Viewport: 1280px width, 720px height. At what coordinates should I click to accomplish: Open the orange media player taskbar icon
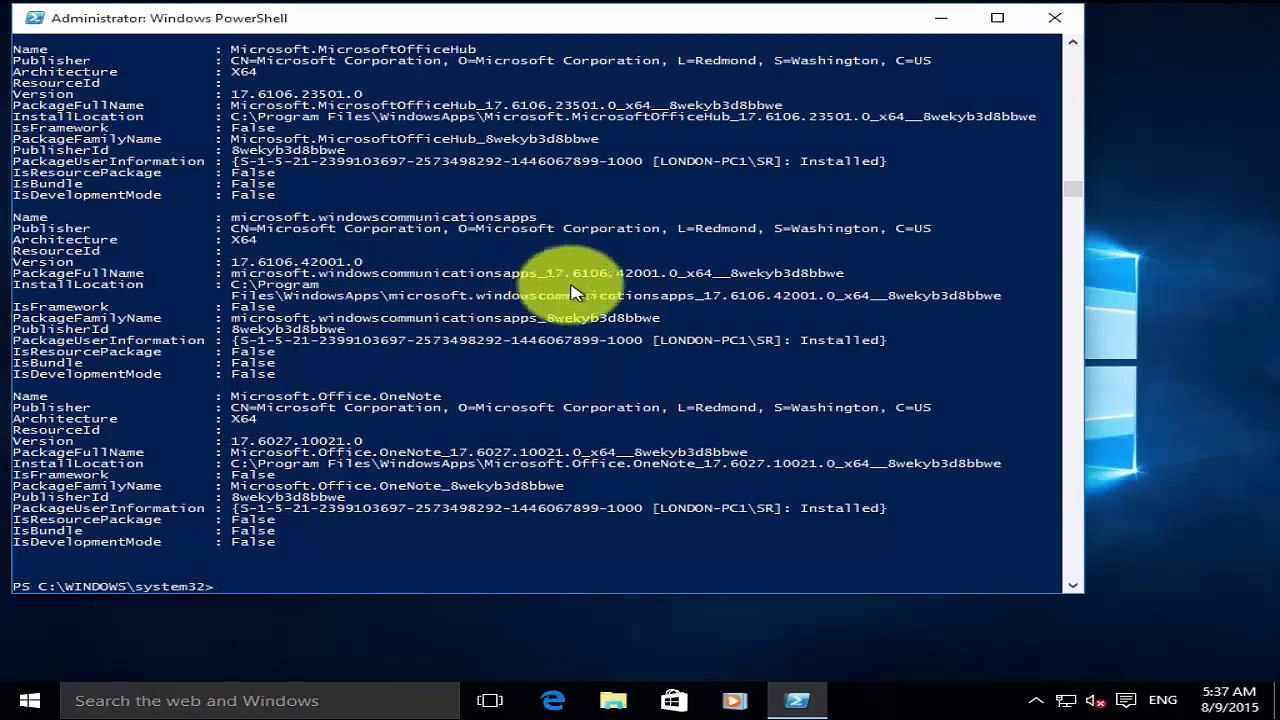coord(735,701)
